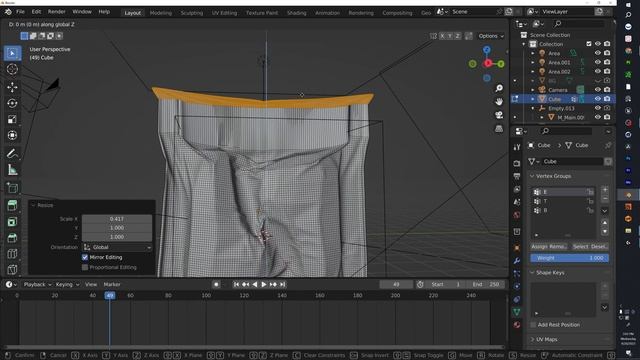Screen dimensions: 640x360
Task: Open the Render menu
Action: (56, 12)
